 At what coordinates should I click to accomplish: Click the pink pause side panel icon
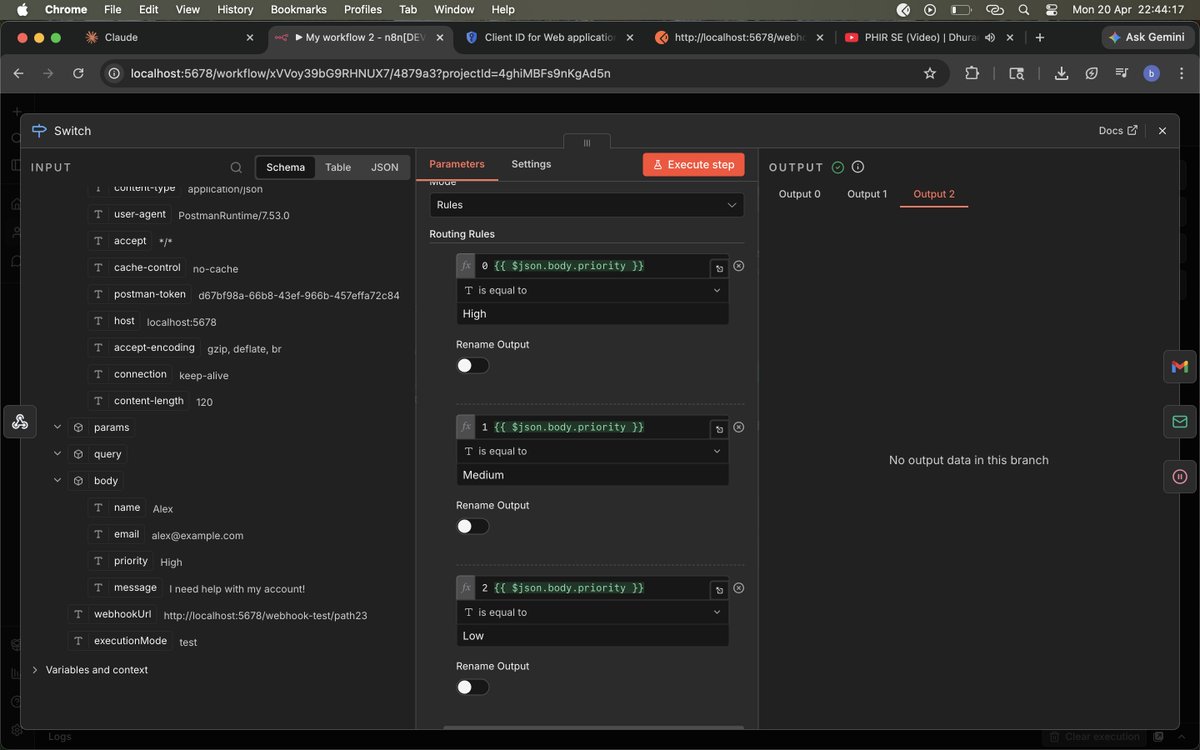click(x=1180, y=476)
